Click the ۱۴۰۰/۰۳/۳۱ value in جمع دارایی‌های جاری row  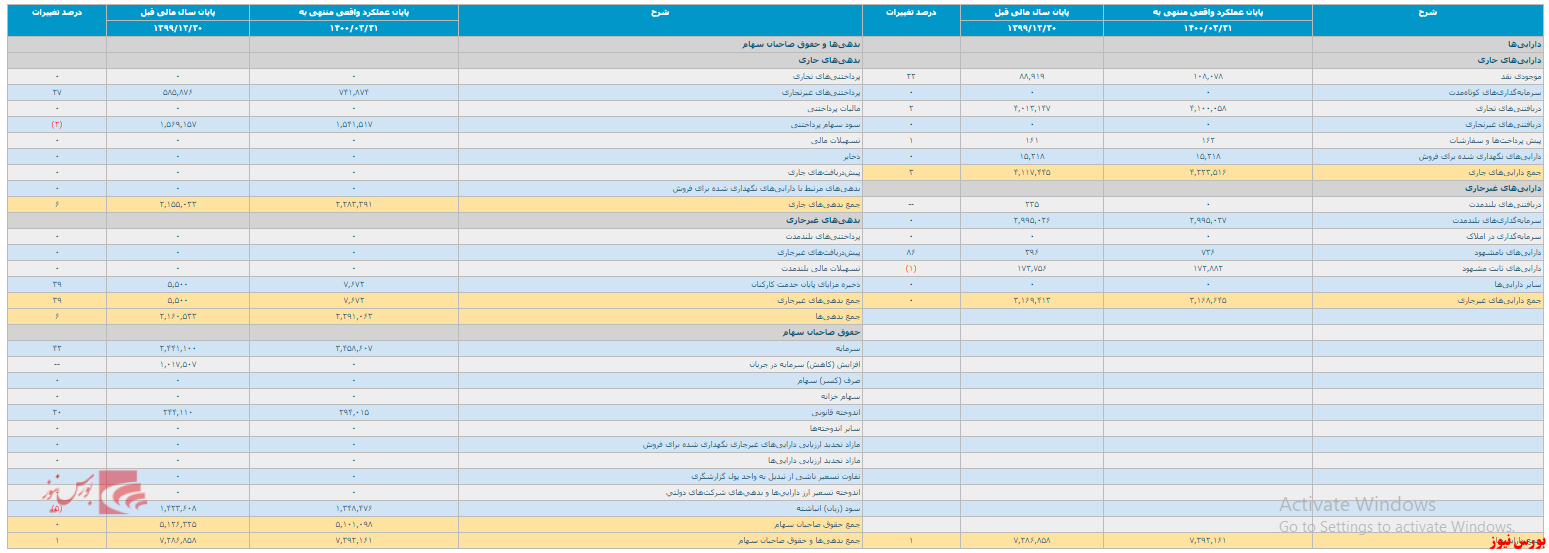tap(1208, 173)
